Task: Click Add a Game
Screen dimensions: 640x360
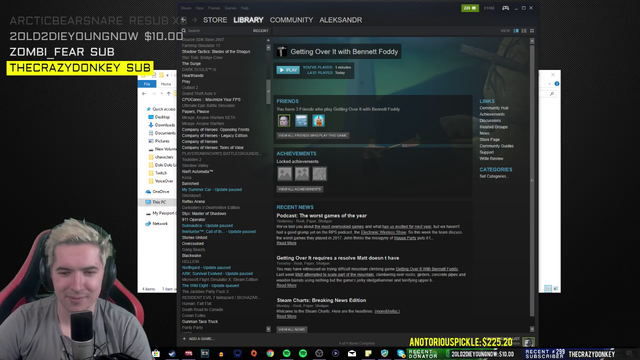Action: click(198, 339)
